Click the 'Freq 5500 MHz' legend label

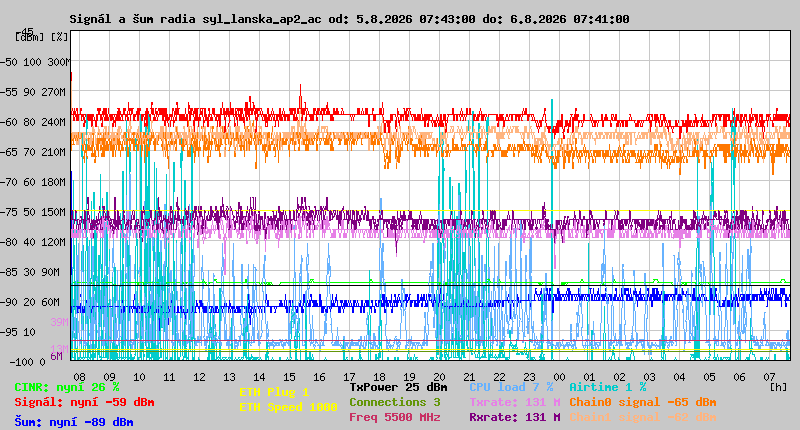(394, 417)
